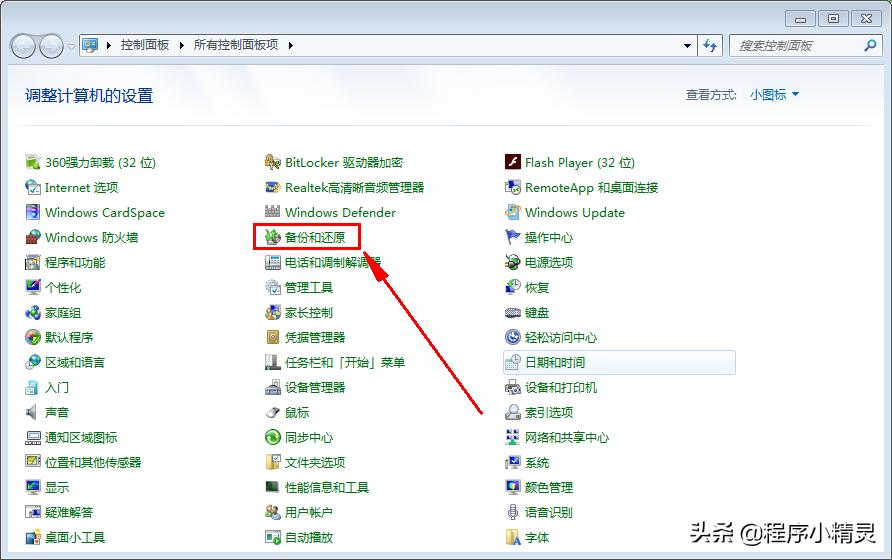
Task: Open the 区域和语言 link
Action: (75, 363)
